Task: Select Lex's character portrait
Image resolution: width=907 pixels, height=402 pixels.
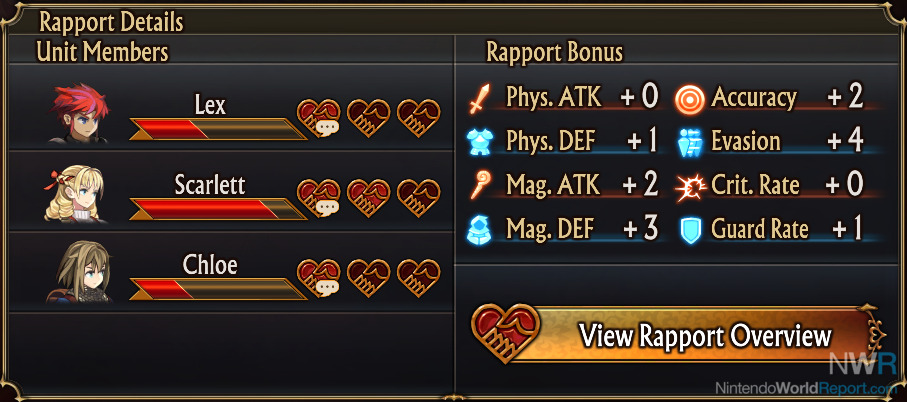Action: tap(78, 116)
